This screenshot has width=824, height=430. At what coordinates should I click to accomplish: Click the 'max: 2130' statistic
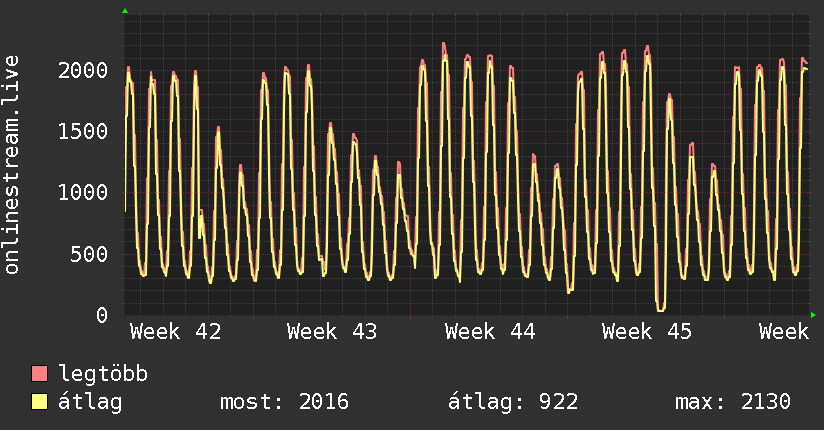point(733,402)
